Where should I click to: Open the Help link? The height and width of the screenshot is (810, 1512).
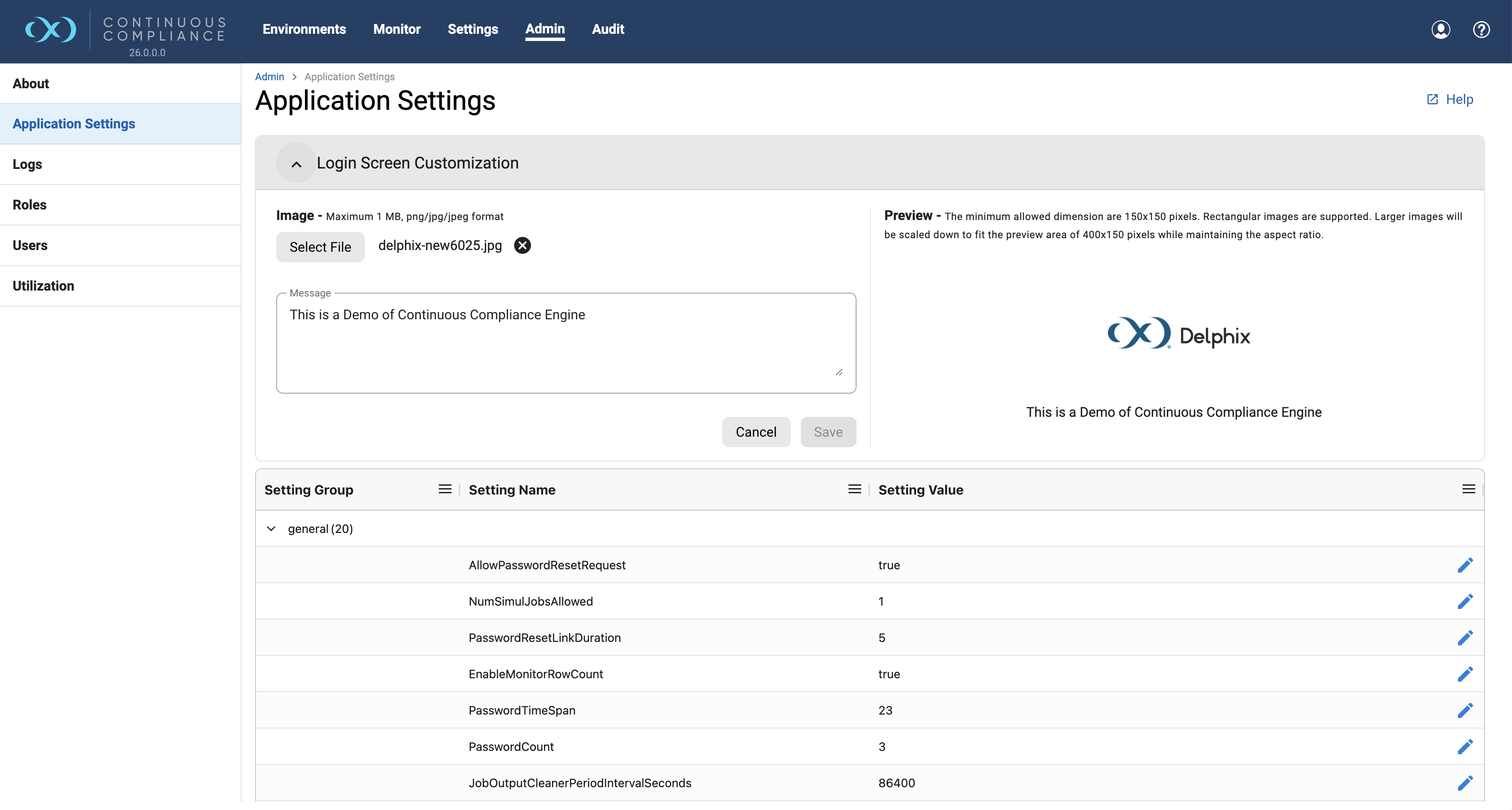[1450, 99]
